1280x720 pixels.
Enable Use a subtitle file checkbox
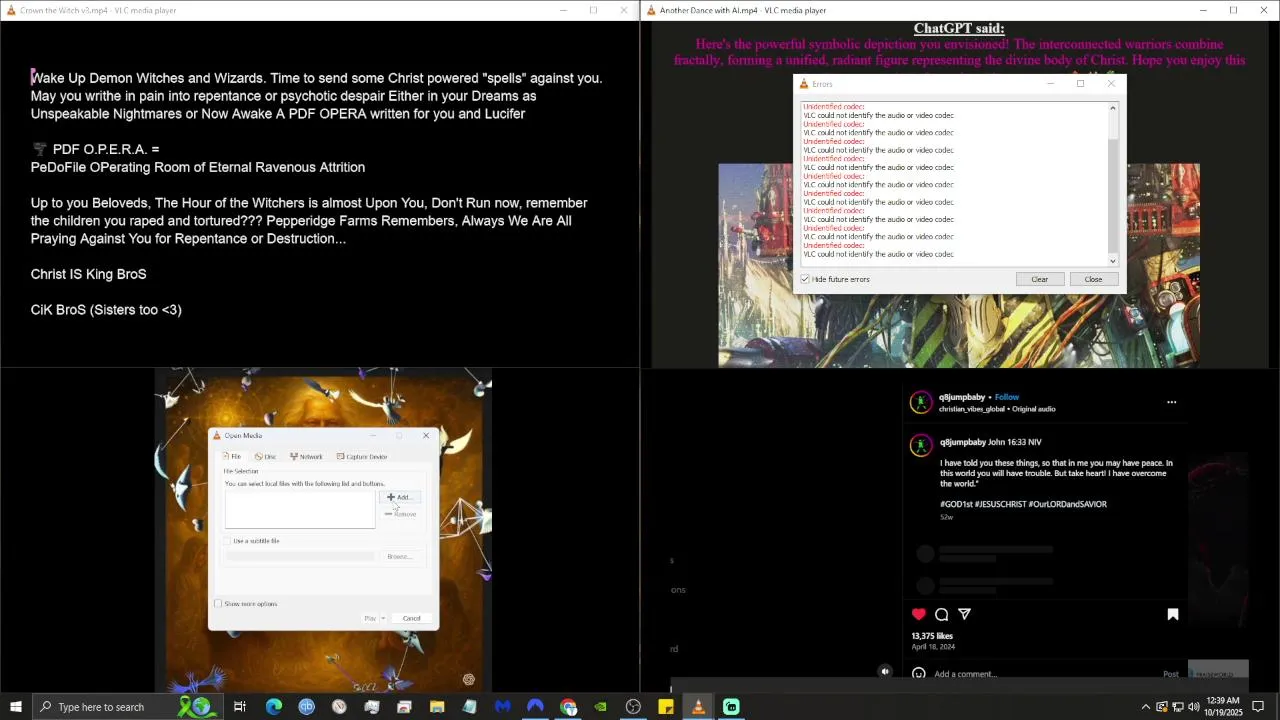pos(227,541)
